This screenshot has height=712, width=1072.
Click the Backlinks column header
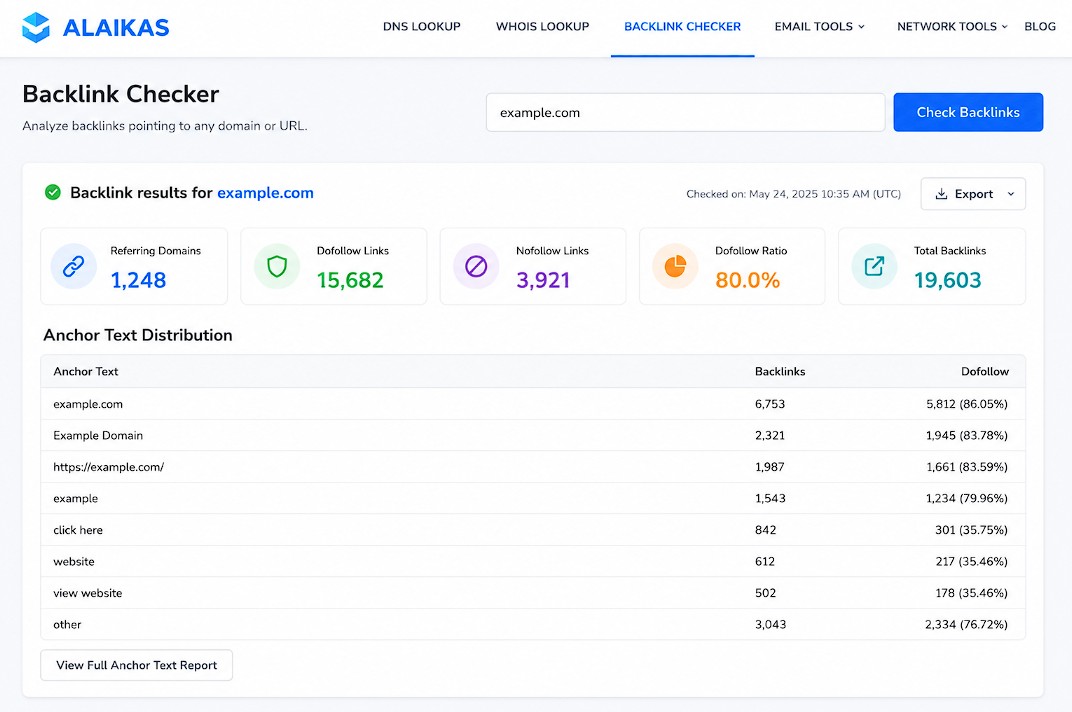click(x=780, y=371)
